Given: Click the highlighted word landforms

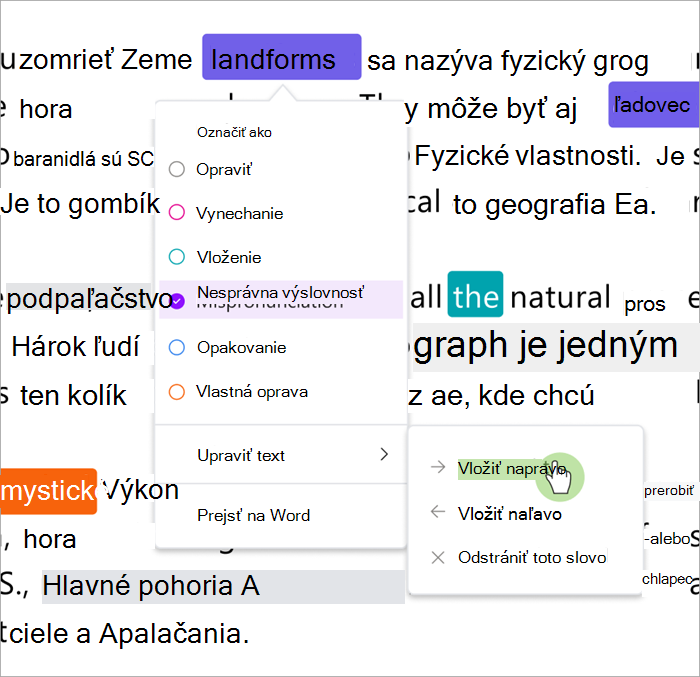Looking at the screenshot, I should pyautogui.click(x=282, y=57).
